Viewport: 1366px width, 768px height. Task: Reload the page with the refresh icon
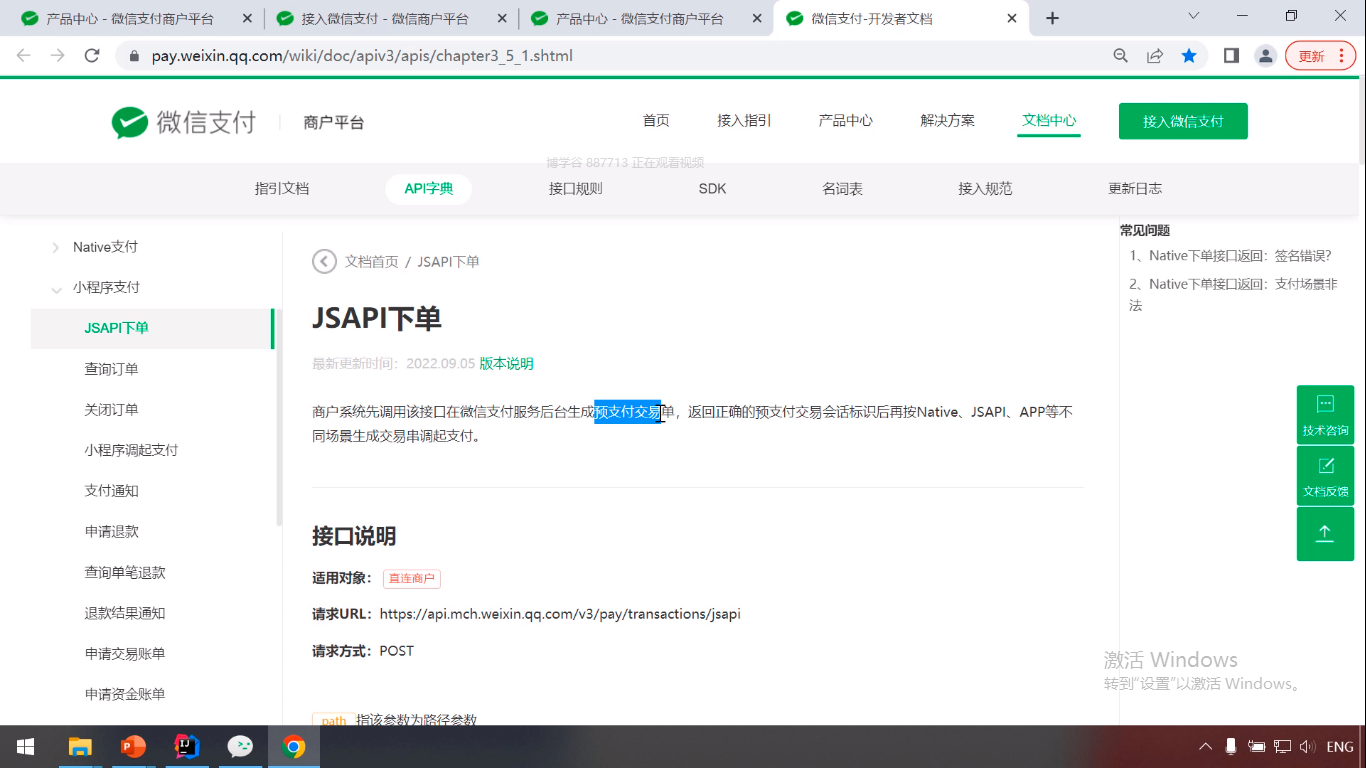(92, 56)
